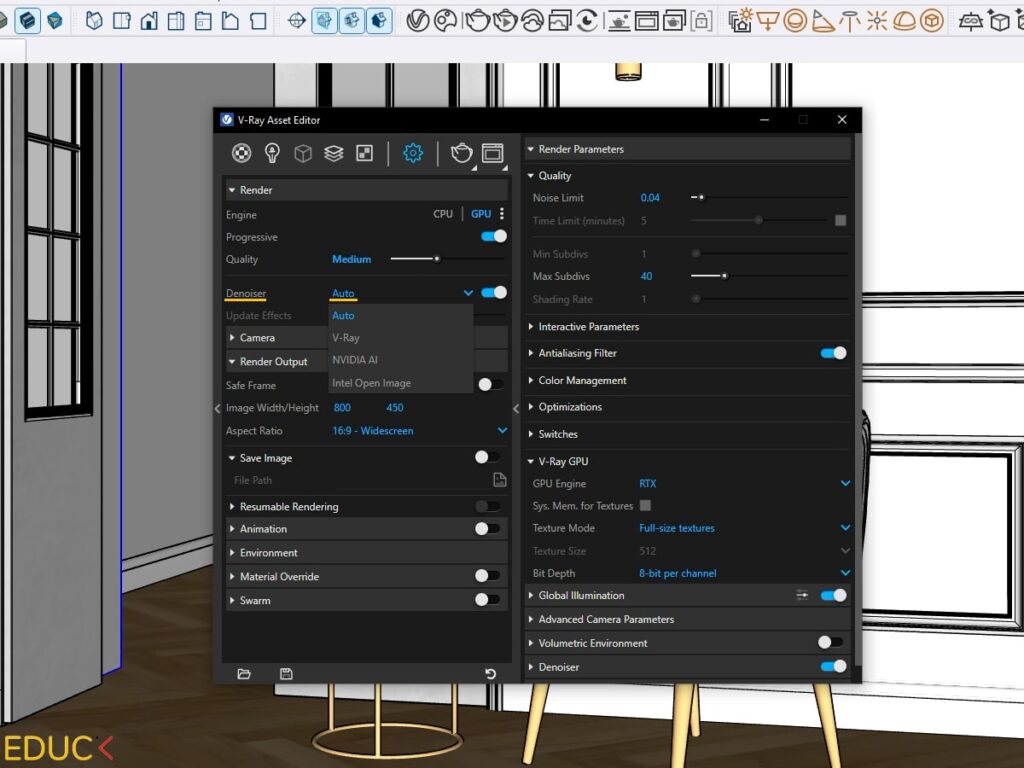The image size is (1024, 768).
Task: Open the Materials tab icon
Action: pyautogui.click(x=241, y=153)
